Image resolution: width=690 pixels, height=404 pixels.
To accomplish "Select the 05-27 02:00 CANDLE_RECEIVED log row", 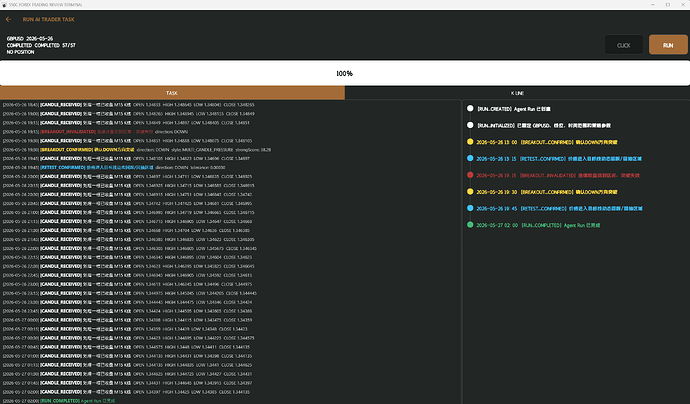I will pyautogui.click(x=126, y=392).
